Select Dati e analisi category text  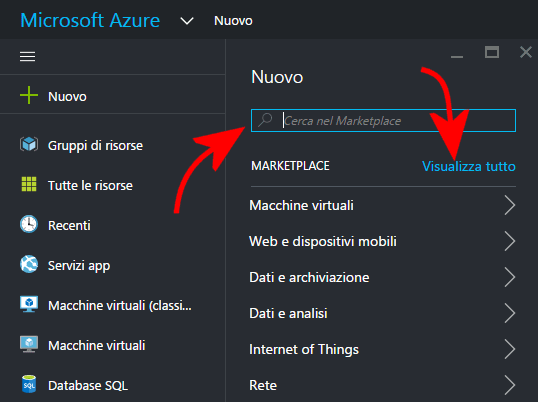click(x=288, y=314)
